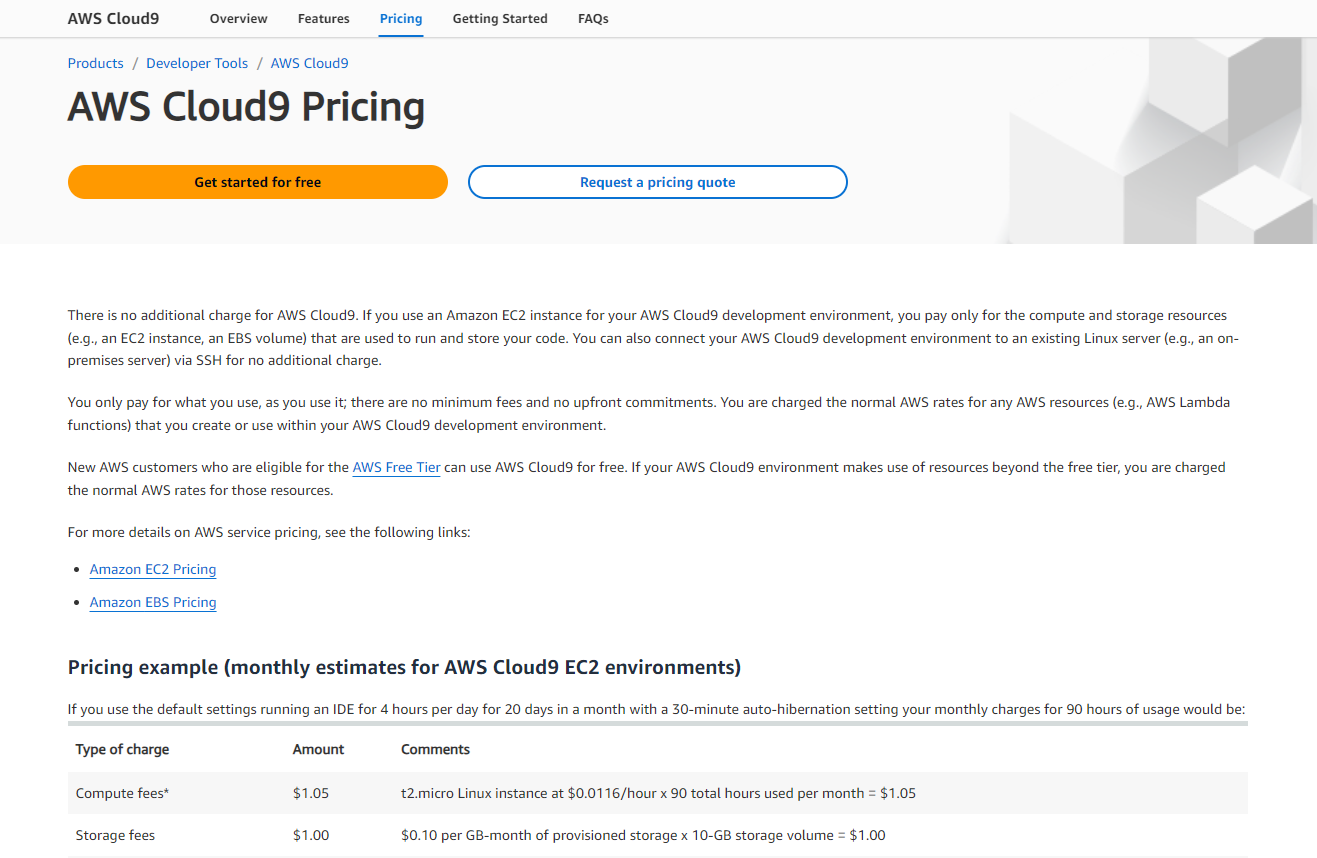Screen dimensions: 1317x858
Task: Click the Comments column header
Action: pyautogui.click(x=435, y=749)
